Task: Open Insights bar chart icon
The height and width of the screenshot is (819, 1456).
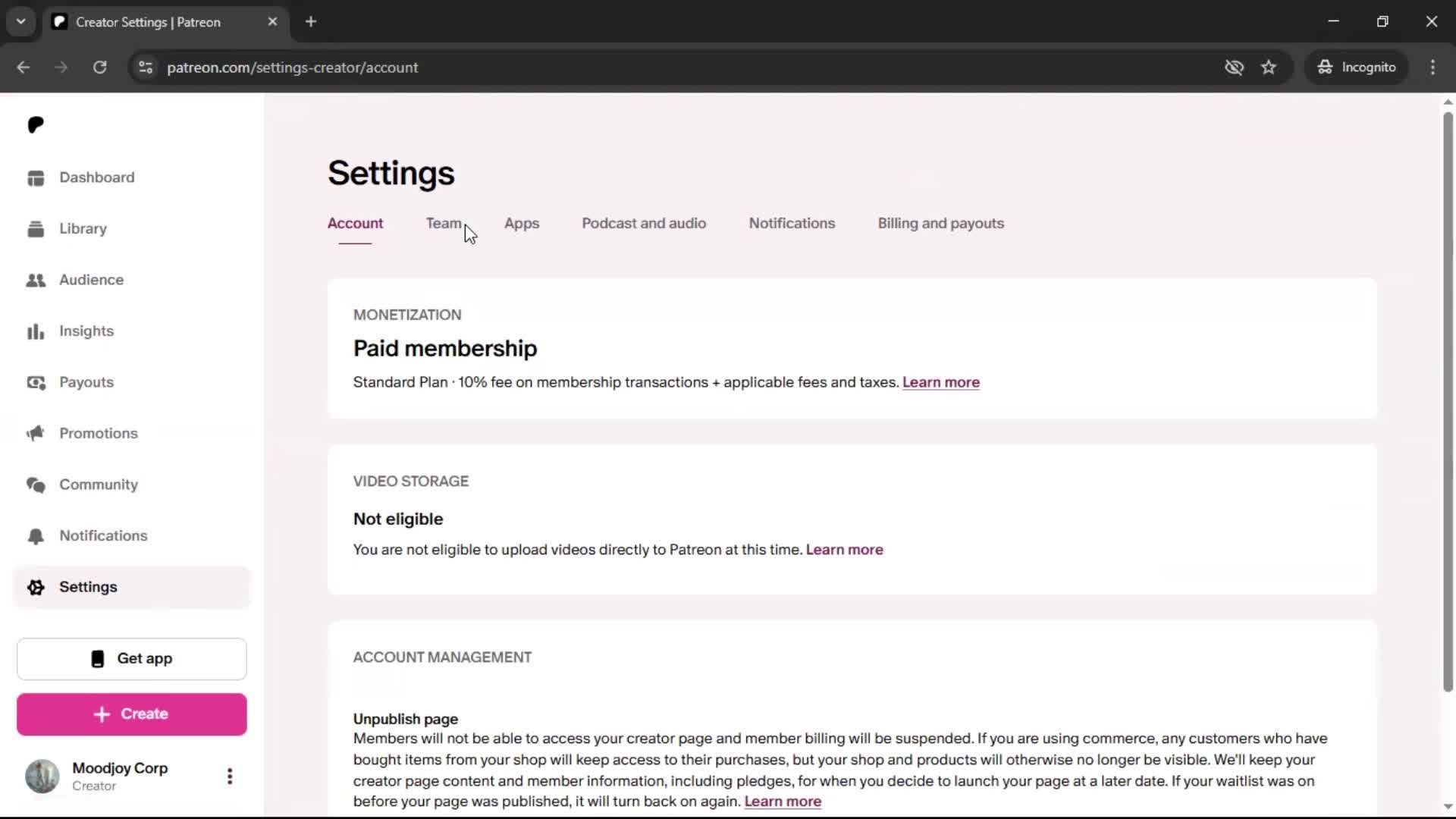Action: [36, 331]
